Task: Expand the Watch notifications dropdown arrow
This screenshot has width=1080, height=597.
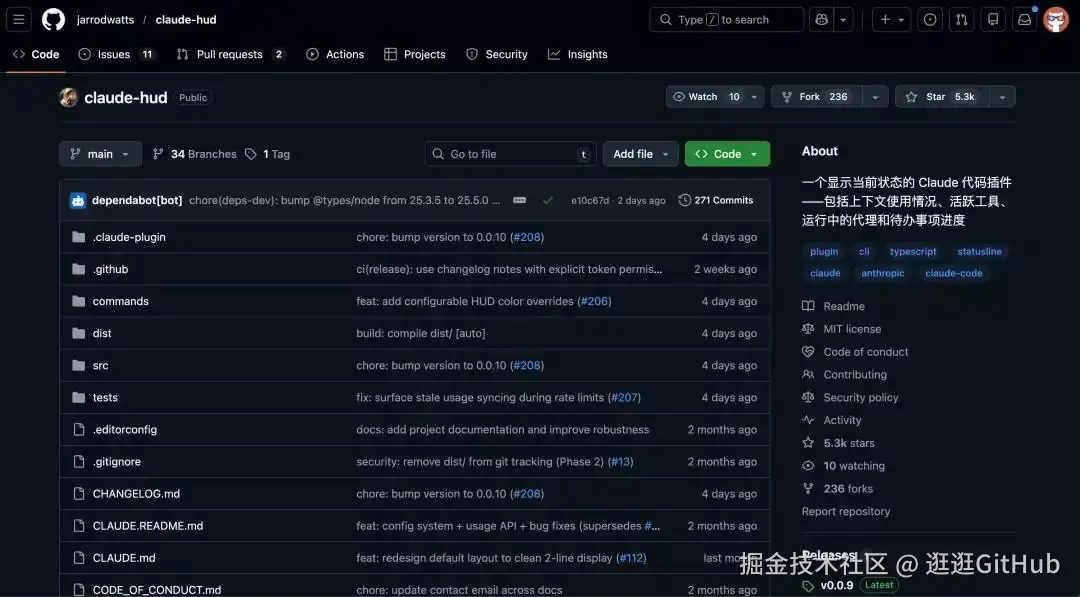Action: (x=754, y=97)
